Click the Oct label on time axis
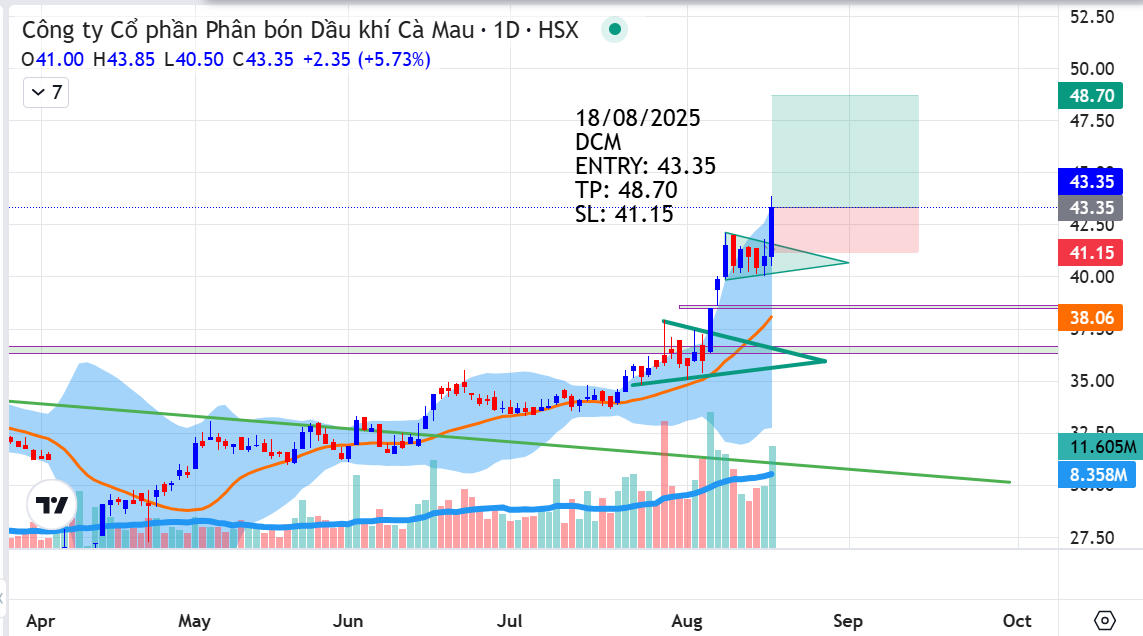This screenshot has height=636, width=1143. tap(1017, 621)
